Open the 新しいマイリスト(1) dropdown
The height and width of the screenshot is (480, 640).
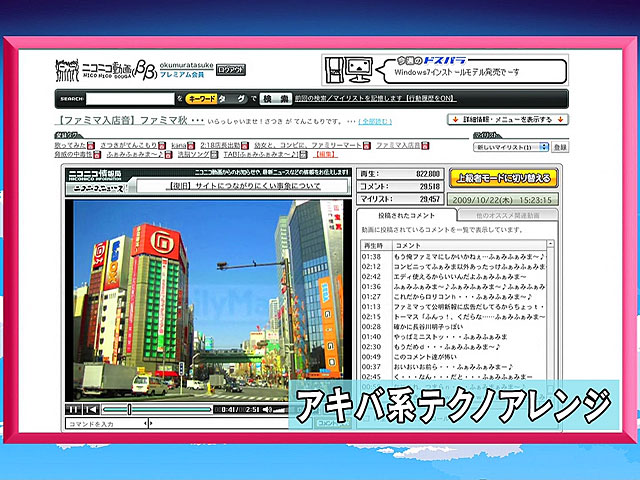coord(511,147)
